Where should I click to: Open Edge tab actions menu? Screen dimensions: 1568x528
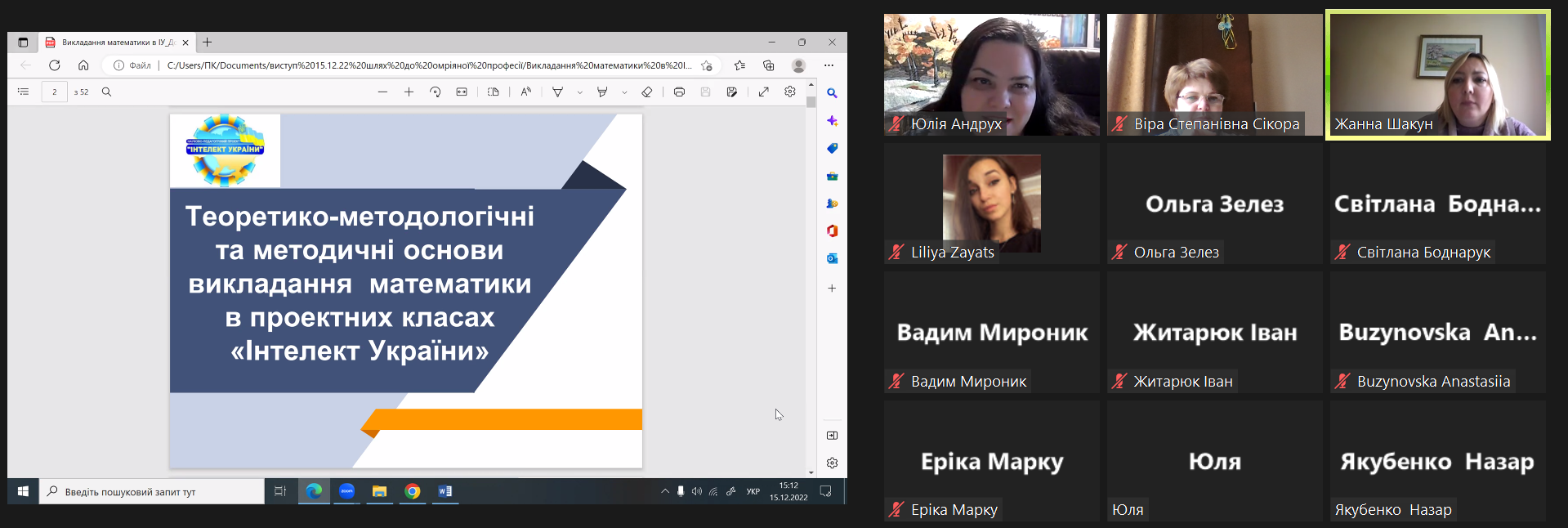coord(23,42)
